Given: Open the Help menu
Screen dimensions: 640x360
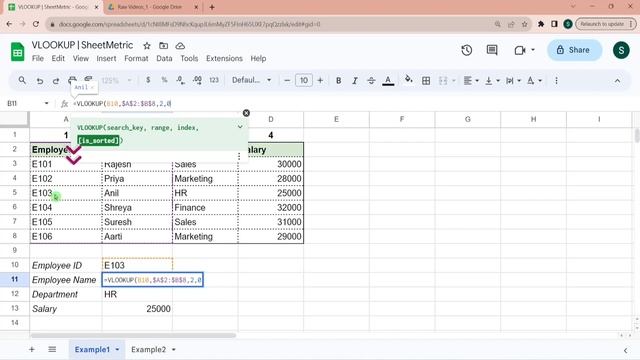Looking at the screenshot, I should (x=258, y=58).
